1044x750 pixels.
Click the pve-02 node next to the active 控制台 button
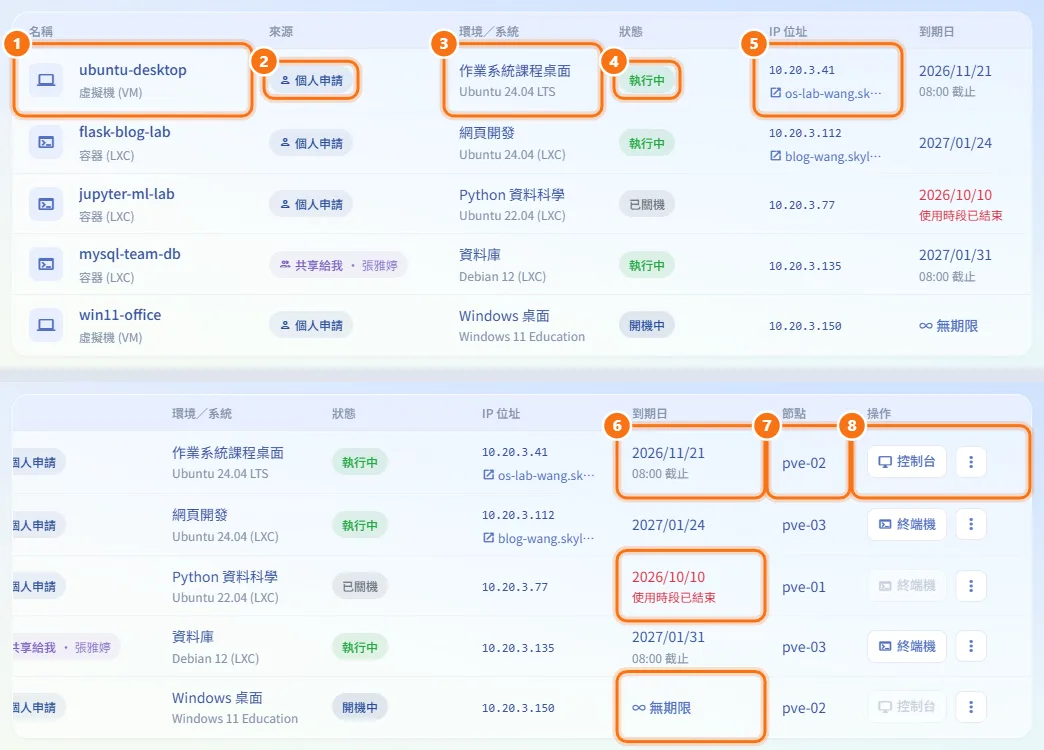(804, 463)
